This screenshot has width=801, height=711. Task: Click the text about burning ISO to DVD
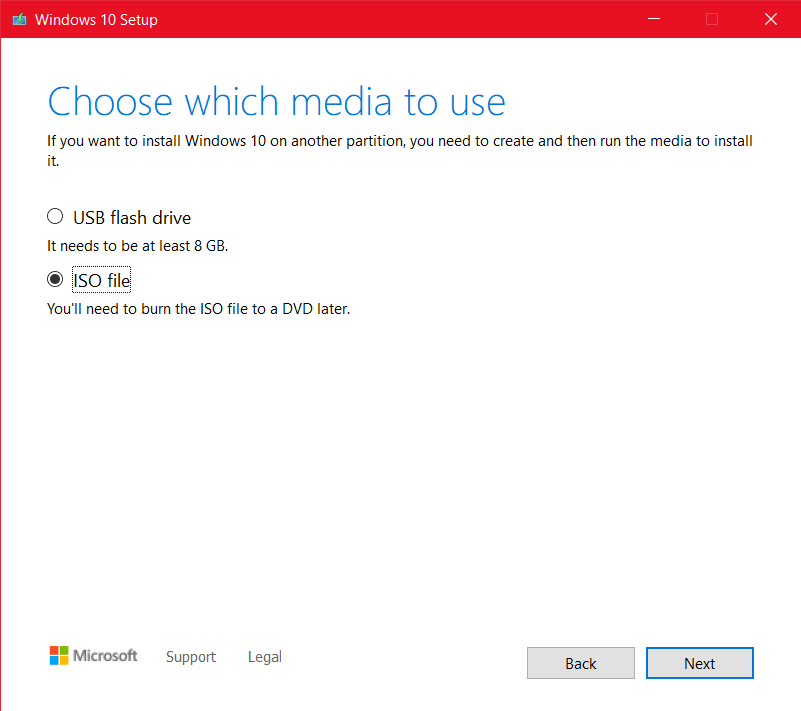click(198, 309)
